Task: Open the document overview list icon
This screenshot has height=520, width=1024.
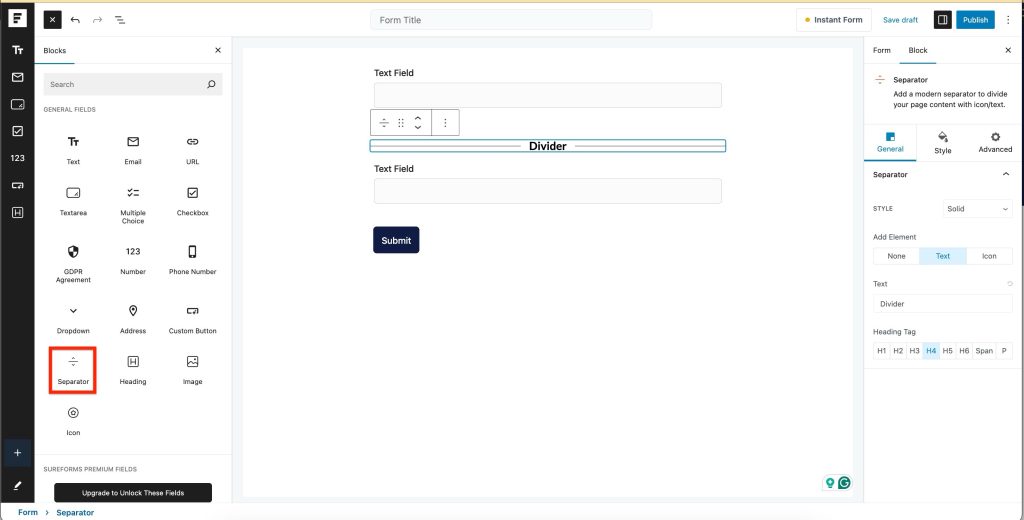Action: tap(120, 20)
